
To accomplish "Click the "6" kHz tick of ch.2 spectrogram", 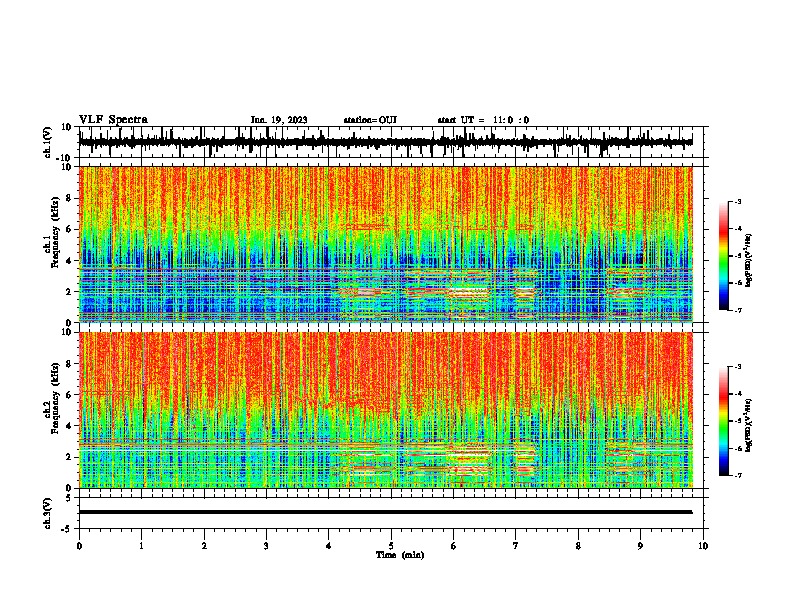I will pyautogui.click(x=69, y=395).
